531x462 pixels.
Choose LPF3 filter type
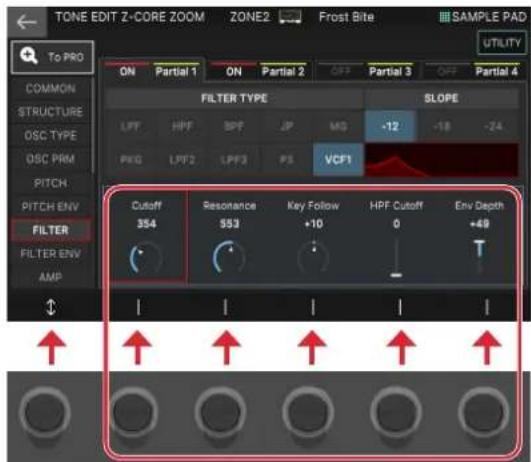click(234, 160)
